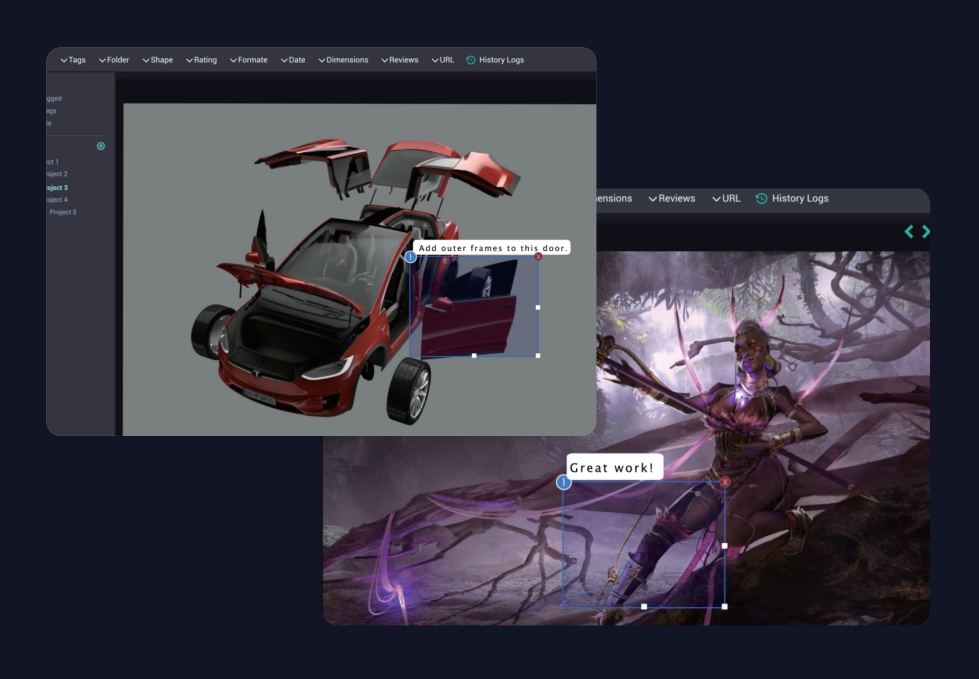Click the Add outer frames comment text box

(492, 248)
